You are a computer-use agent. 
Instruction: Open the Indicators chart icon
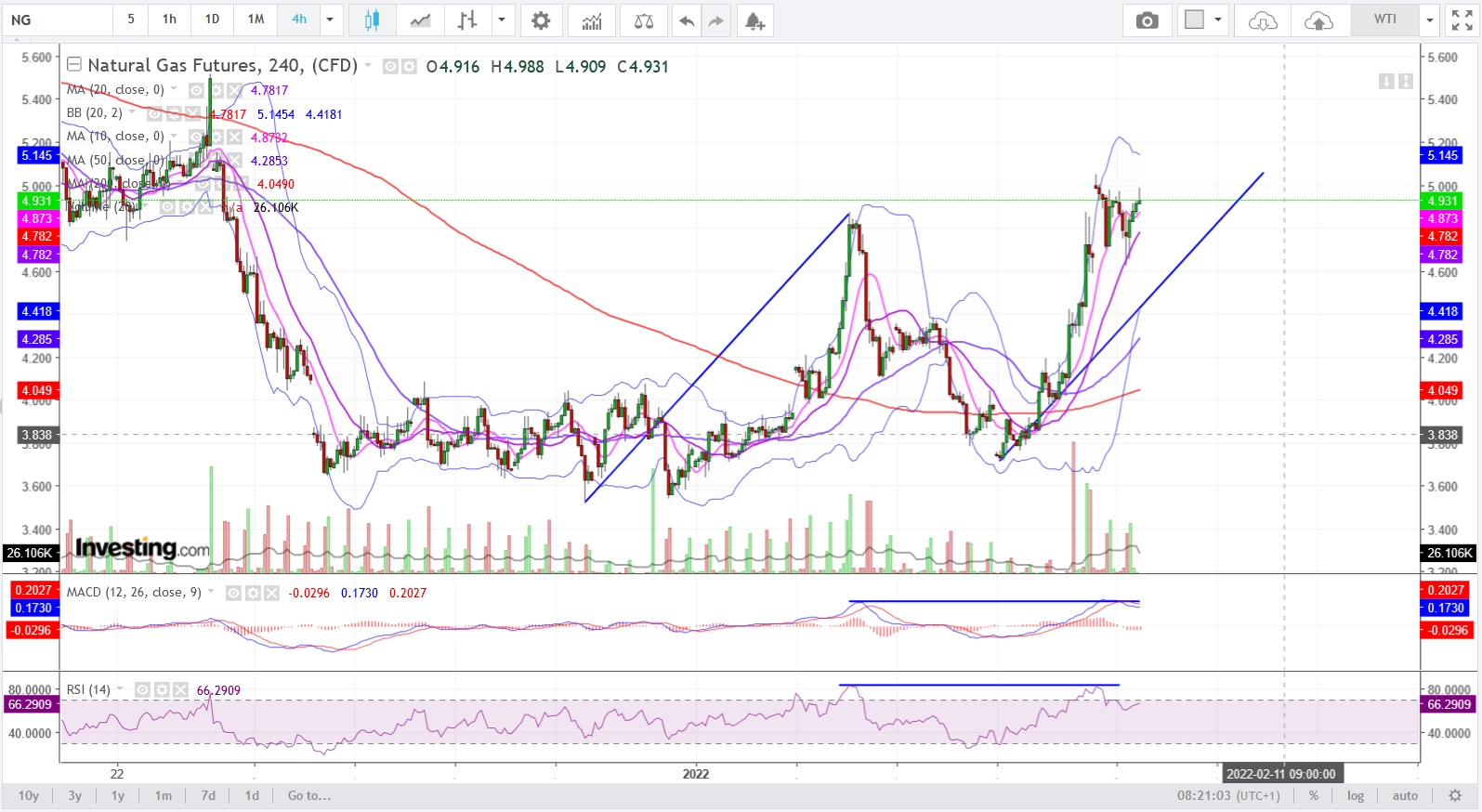coord(592,20)
